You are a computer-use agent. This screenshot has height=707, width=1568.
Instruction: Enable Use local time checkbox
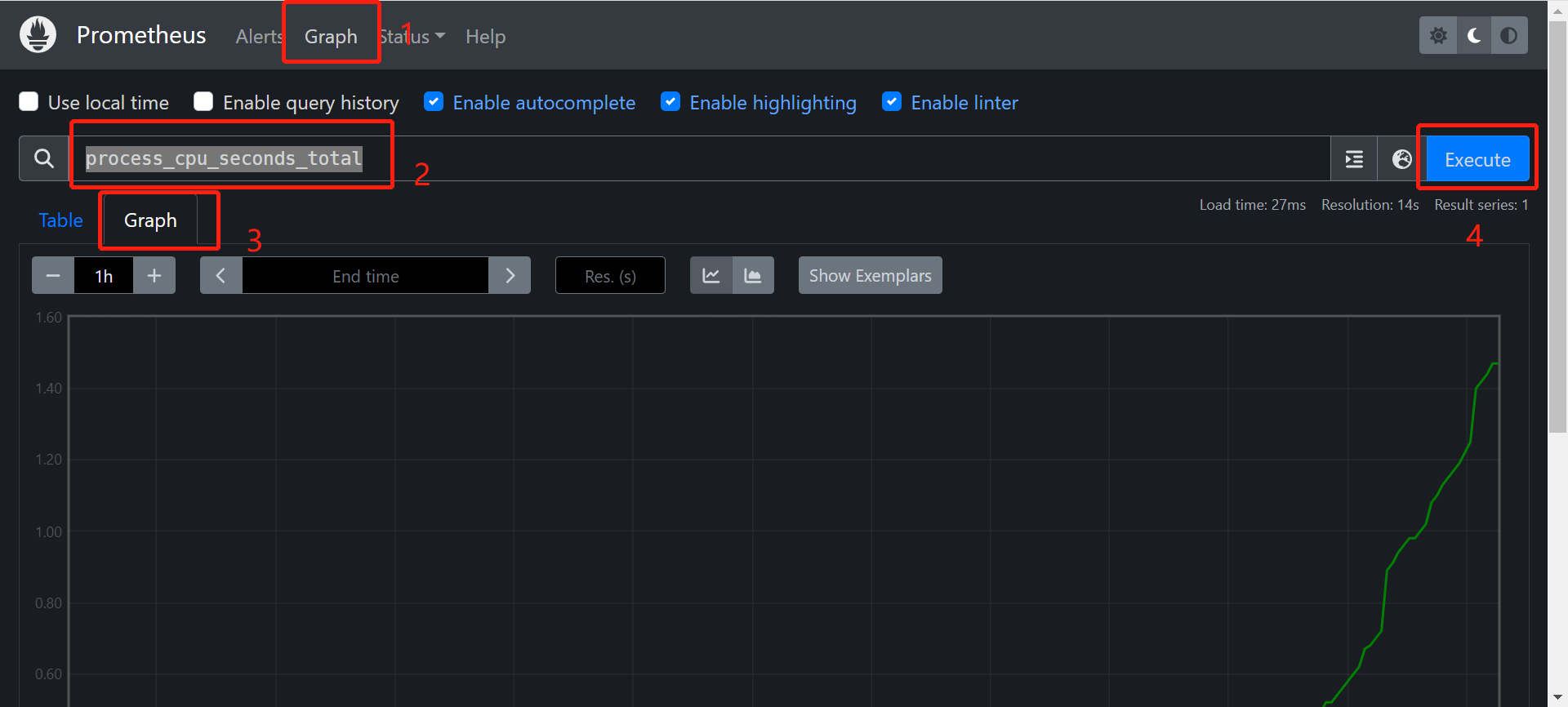tap(29, 102)
